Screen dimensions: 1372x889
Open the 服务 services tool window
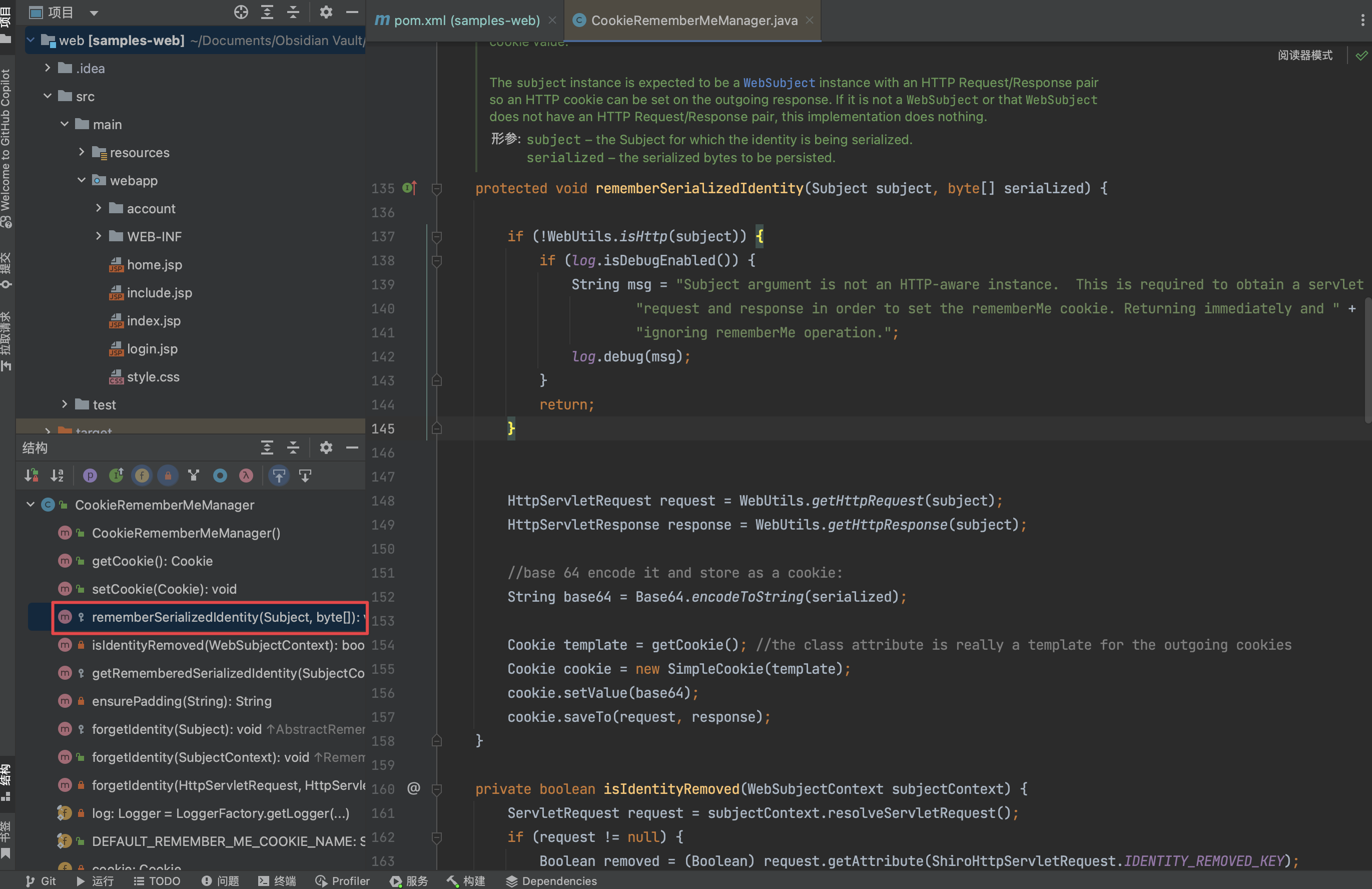point(409,880)
